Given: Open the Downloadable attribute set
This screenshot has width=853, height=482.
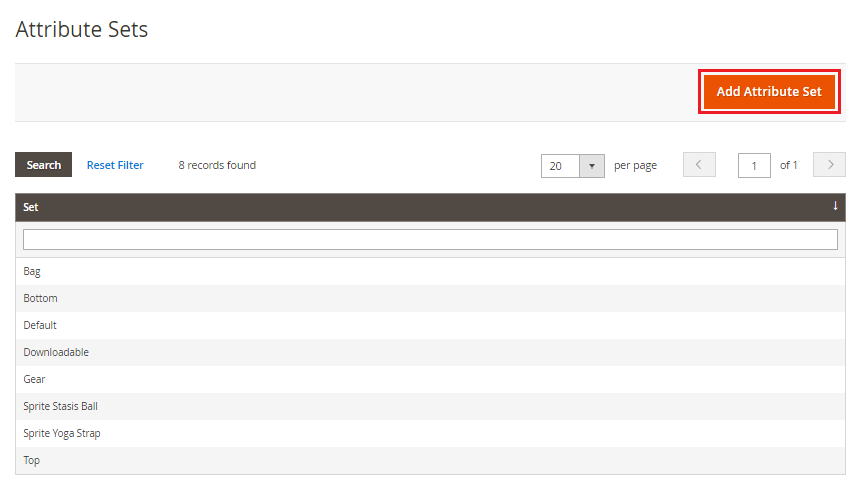Looking at the screenshot, I should tap(56, 352).
